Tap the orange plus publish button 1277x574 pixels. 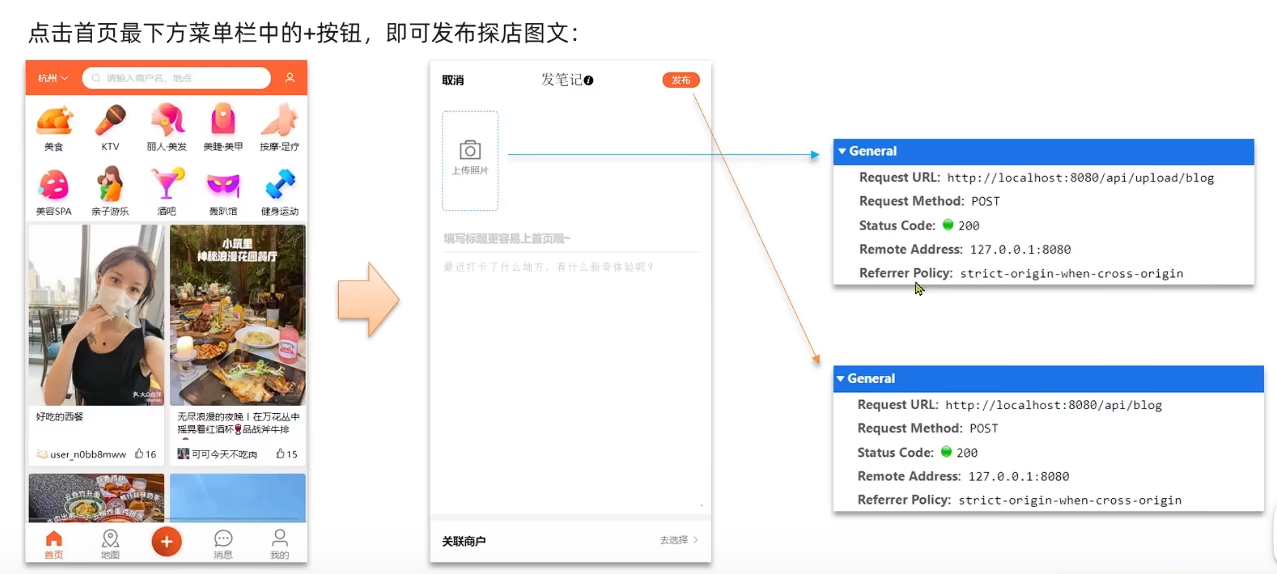click(x=166, y=541)
